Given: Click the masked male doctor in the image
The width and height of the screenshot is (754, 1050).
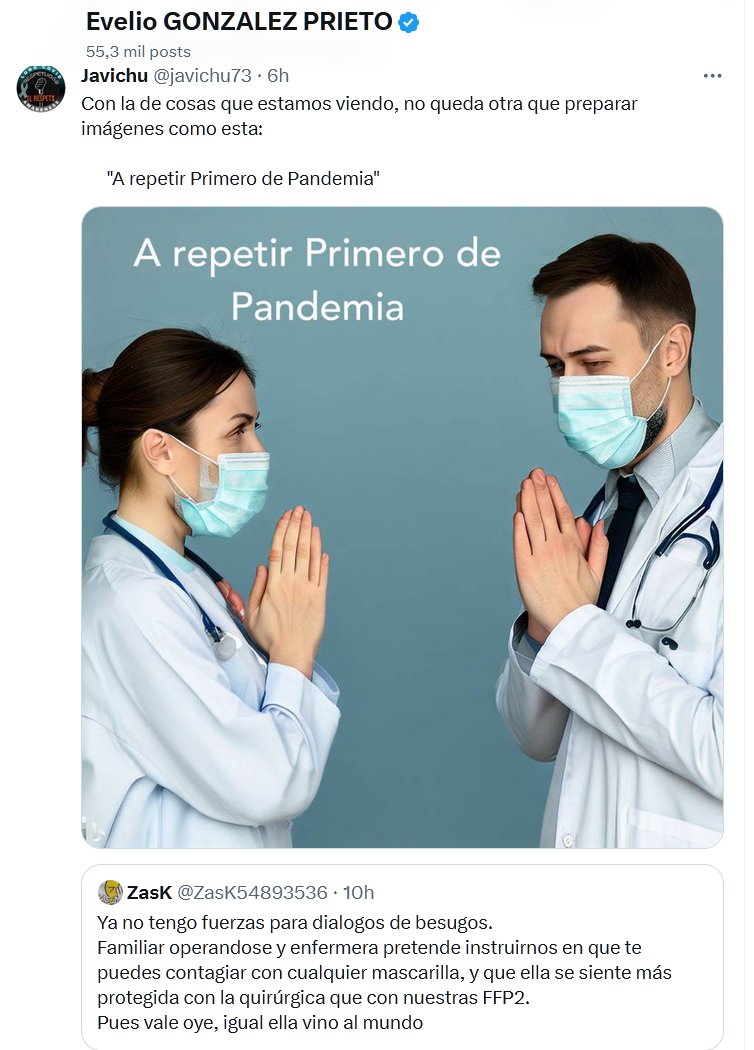Looking at the screenshot, I should [x=613, y=540].
